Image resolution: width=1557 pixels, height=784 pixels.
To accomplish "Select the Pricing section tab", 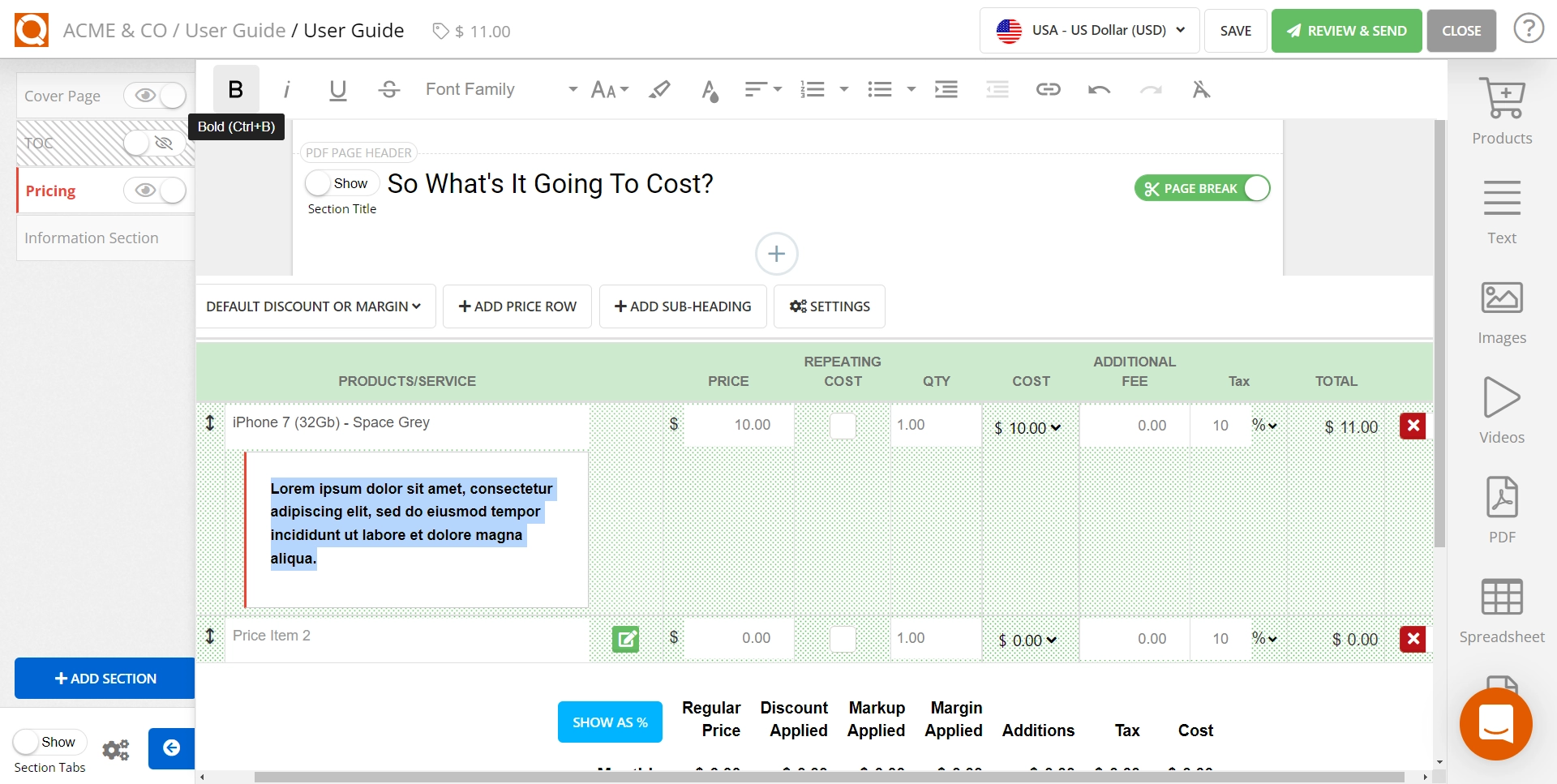I will pos(50,191).
